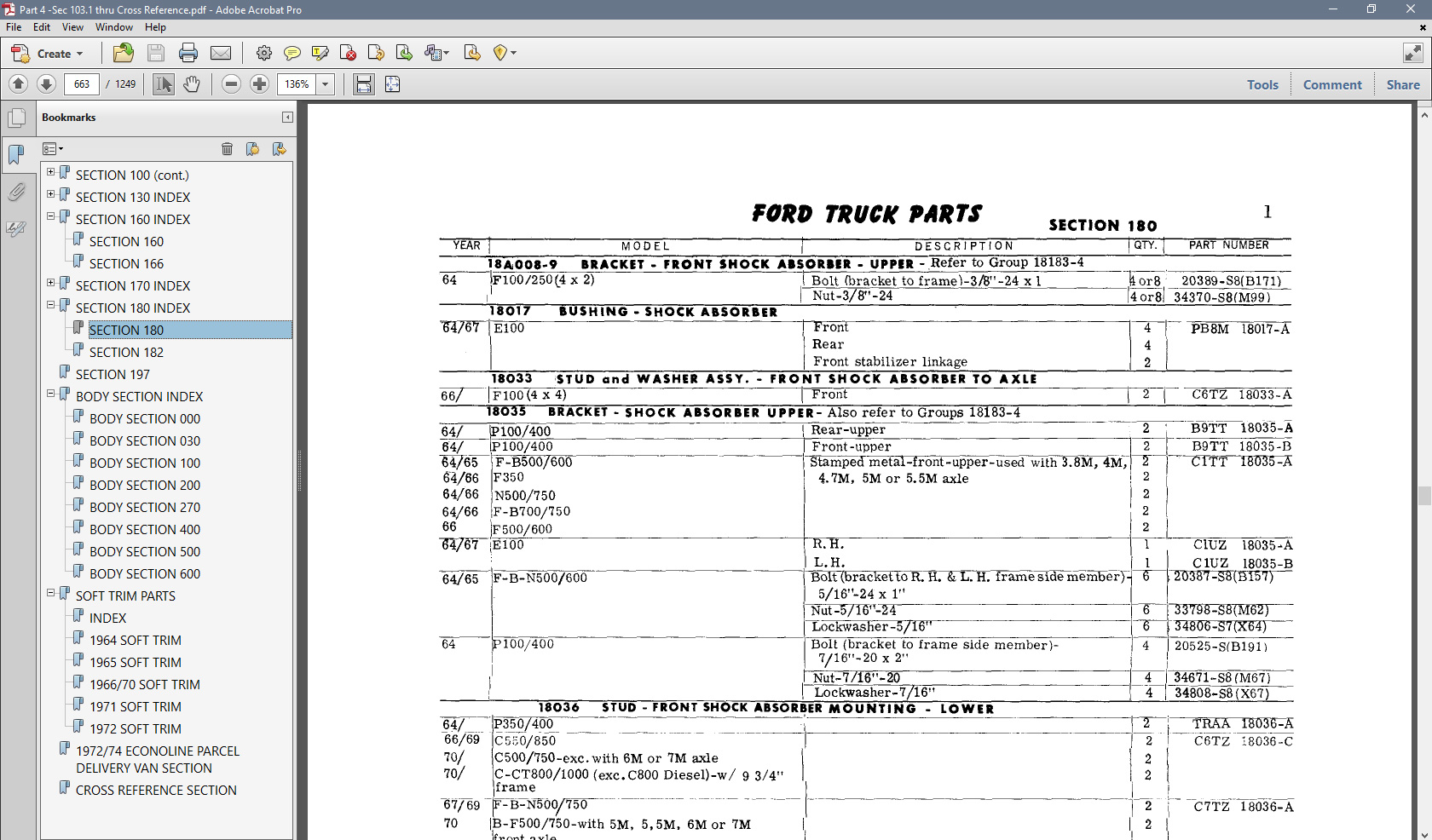
Task: Open the Window menu
Action: coord(113,27)
